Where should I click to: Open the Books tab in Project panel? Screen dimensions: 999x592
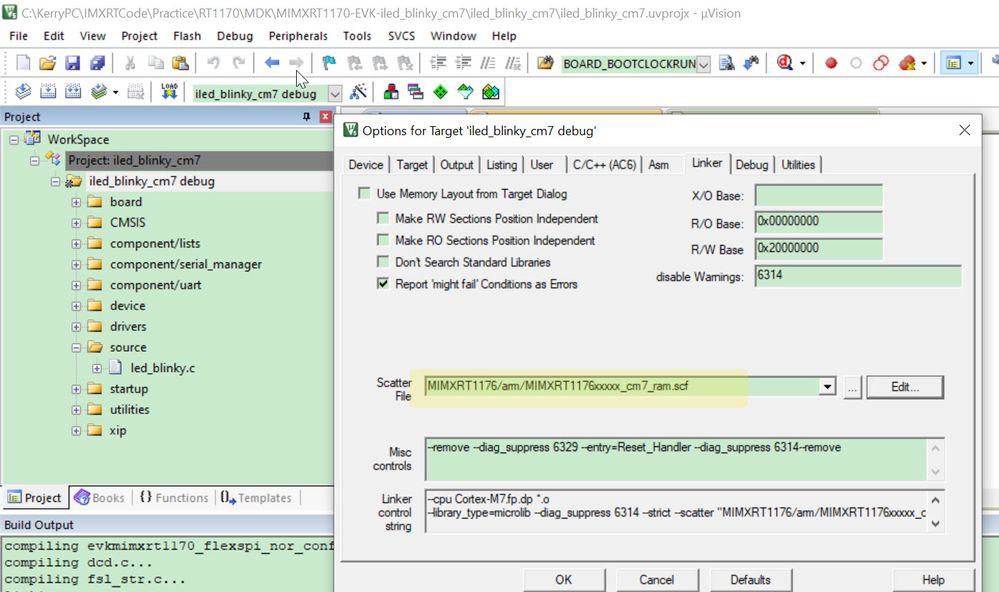pyautogui.click(x=99, y=498)
